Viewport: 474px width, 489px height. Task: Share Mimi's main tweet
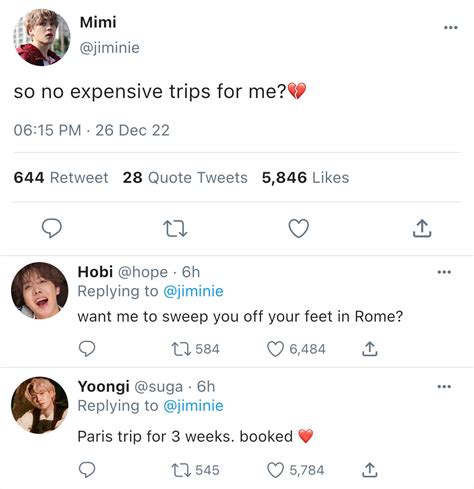click(422, 228)
